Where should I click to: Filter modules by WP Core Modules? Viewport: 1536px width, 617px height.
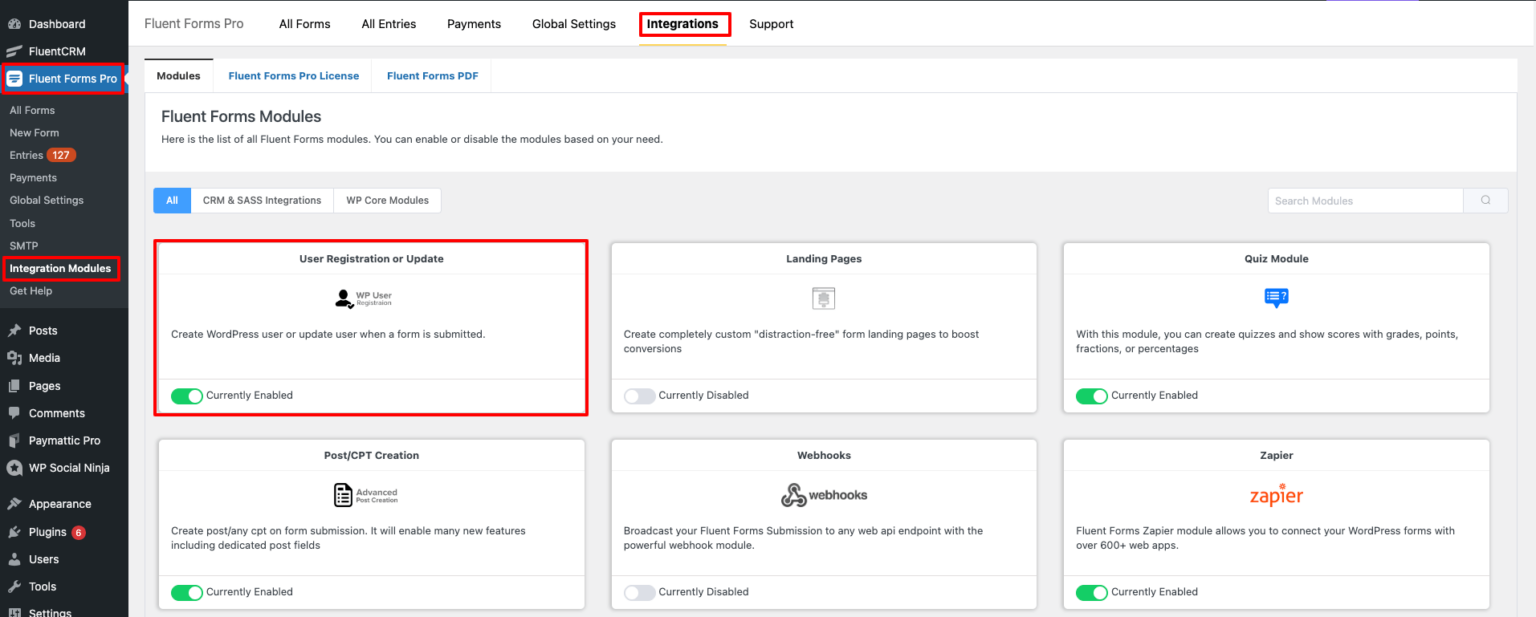(387, 200)
